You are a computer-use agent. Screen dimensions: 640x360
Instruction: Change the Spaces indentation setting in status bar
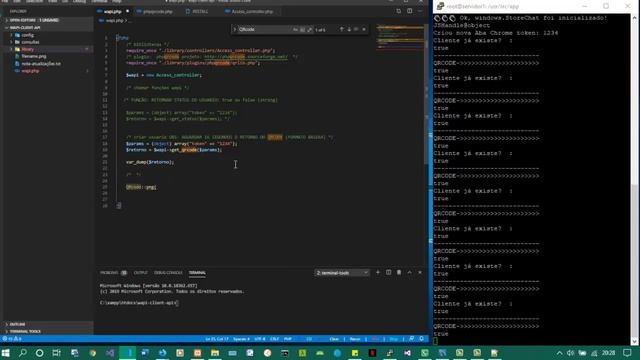click(241, 339)
